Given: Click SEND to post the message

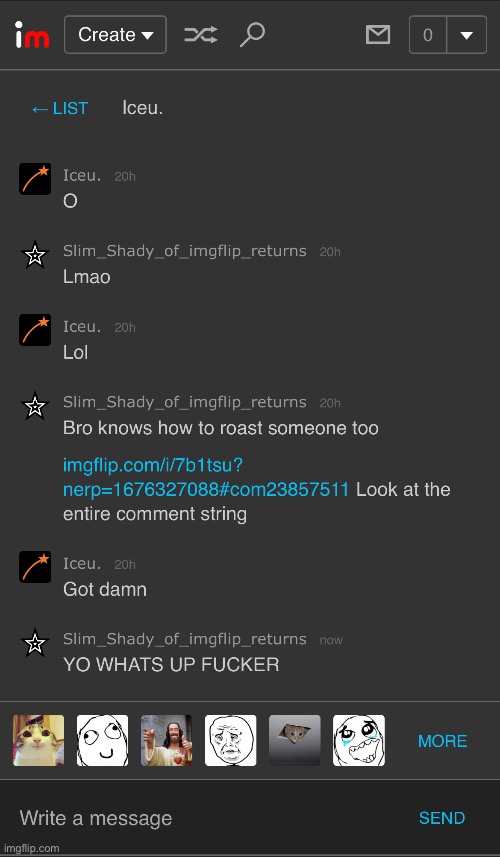Looking at the screenshot, I should (x=442, y=818).
